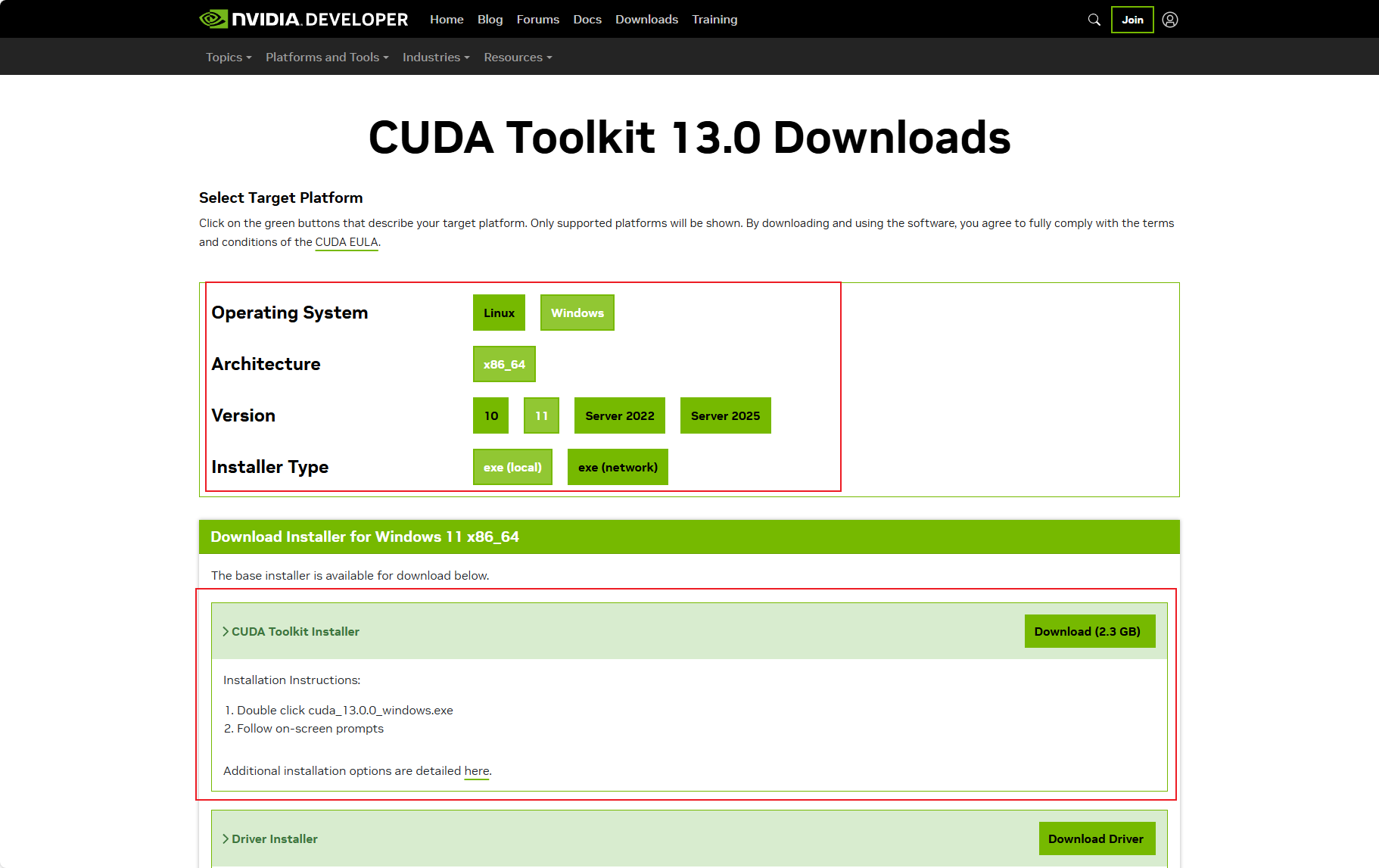Go to Home in top navigation
1379x868 pixels.
[x=447, y=19]
